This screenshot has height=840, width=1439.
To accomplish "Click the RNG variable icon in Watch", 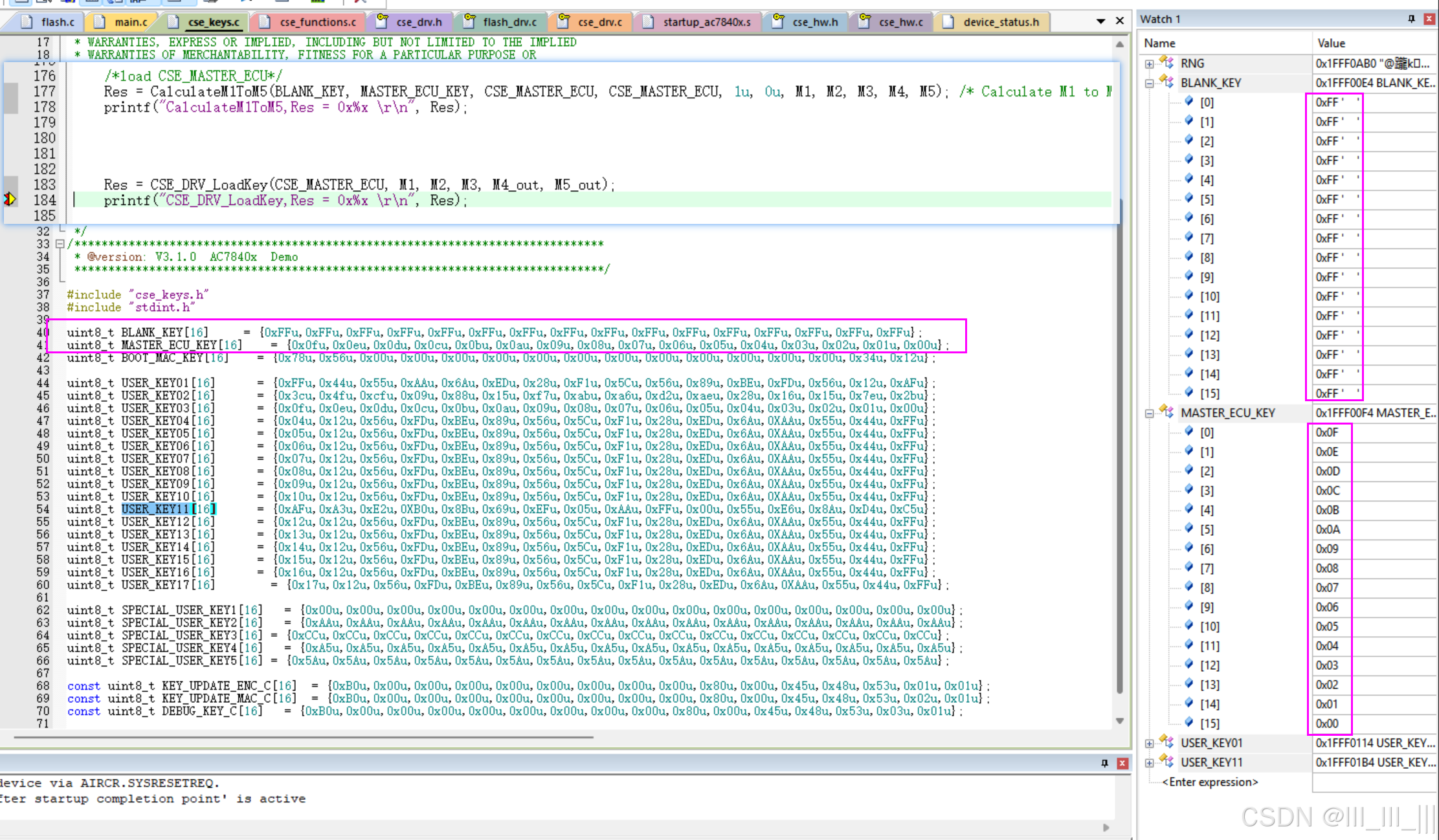I will (1166, 63).
